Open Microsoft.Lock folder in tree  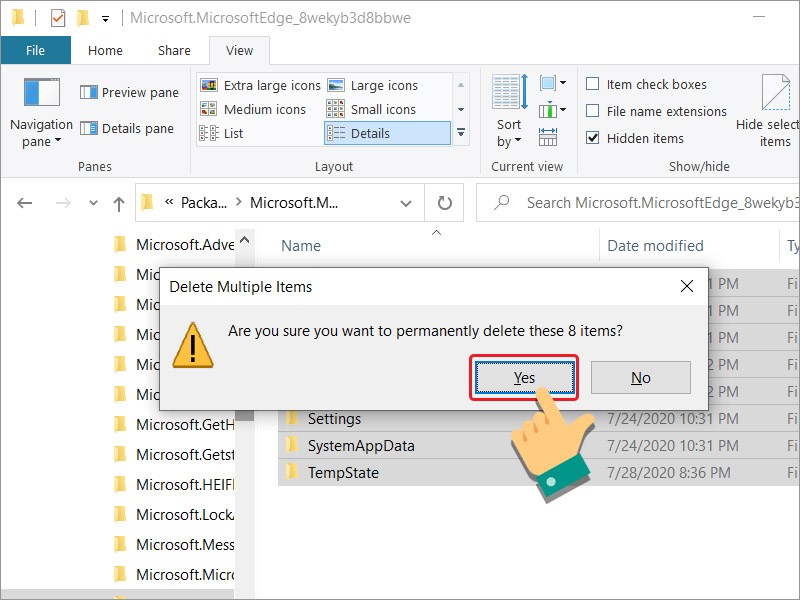tap(173, 514)
